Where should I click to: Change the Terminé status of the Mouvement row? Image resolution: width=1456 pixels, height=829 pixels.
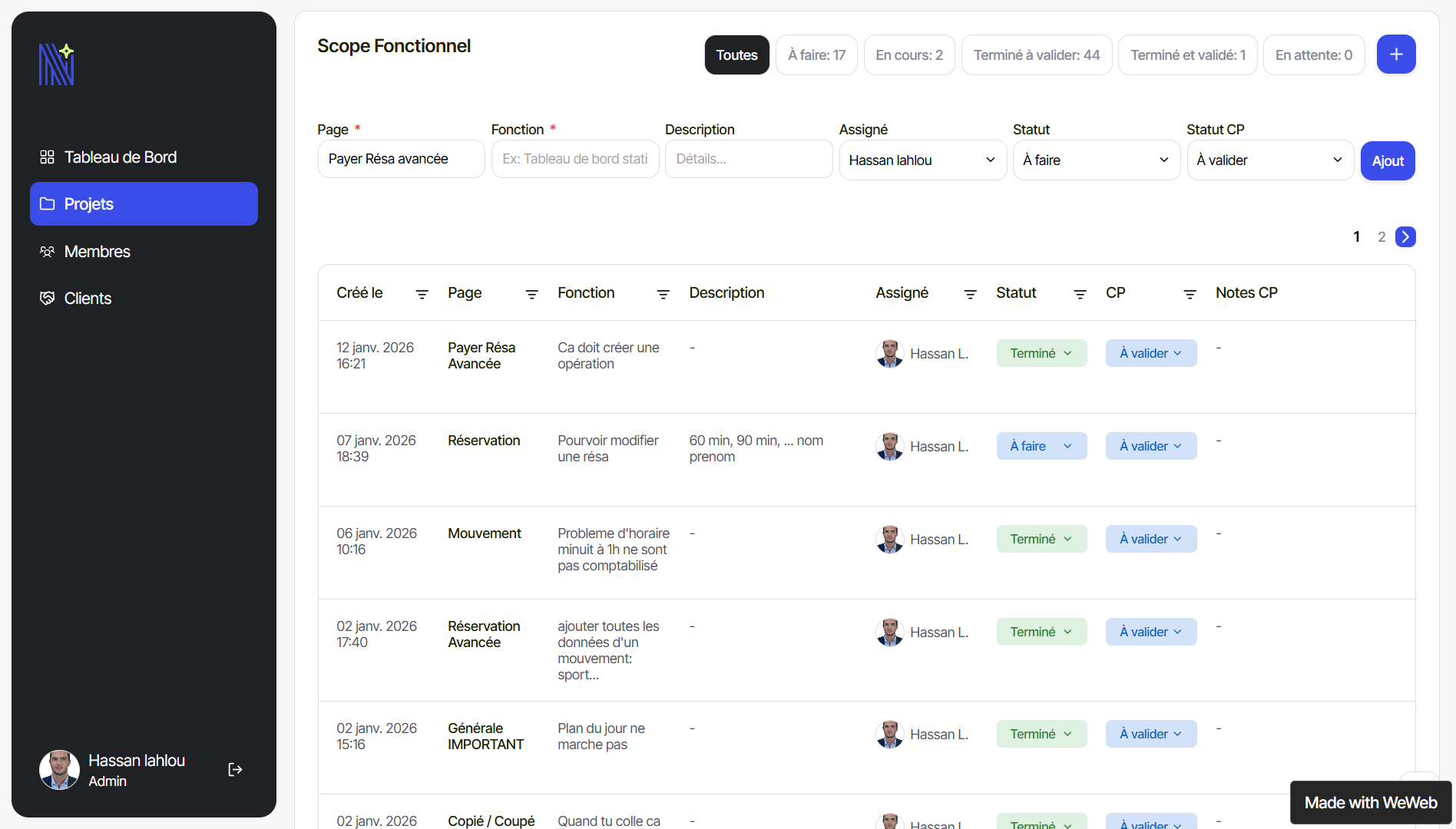[x=1041, y=538]
